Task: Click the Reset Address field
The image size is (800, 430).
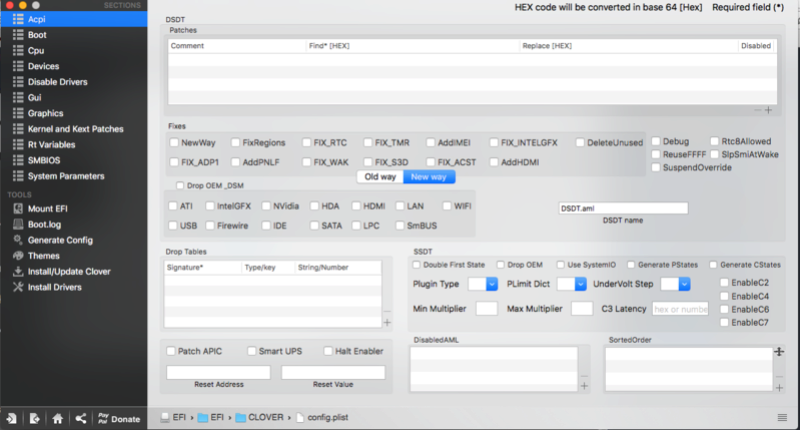Action: pyautogui.click(x=218, y=372)
